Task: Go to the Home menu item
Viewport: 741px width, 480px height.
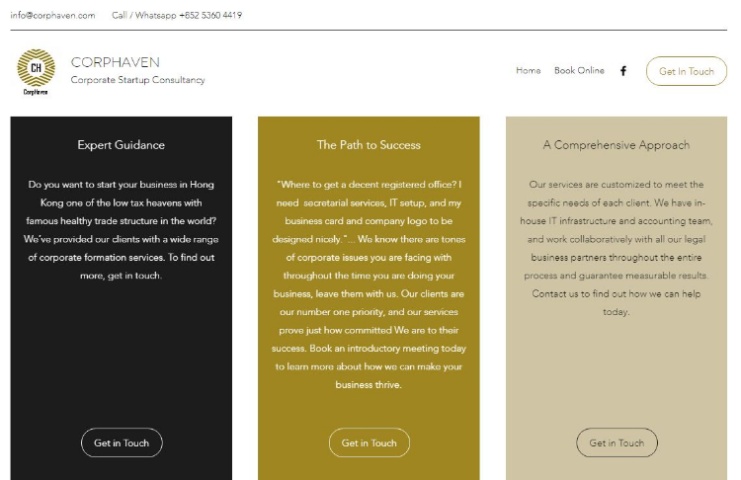Action: (528, 70)
